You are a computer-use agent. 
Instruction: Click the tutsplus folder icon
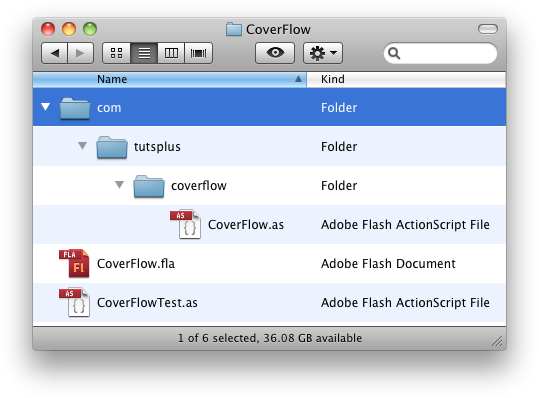pyautogui.click(x=112, y=147)
